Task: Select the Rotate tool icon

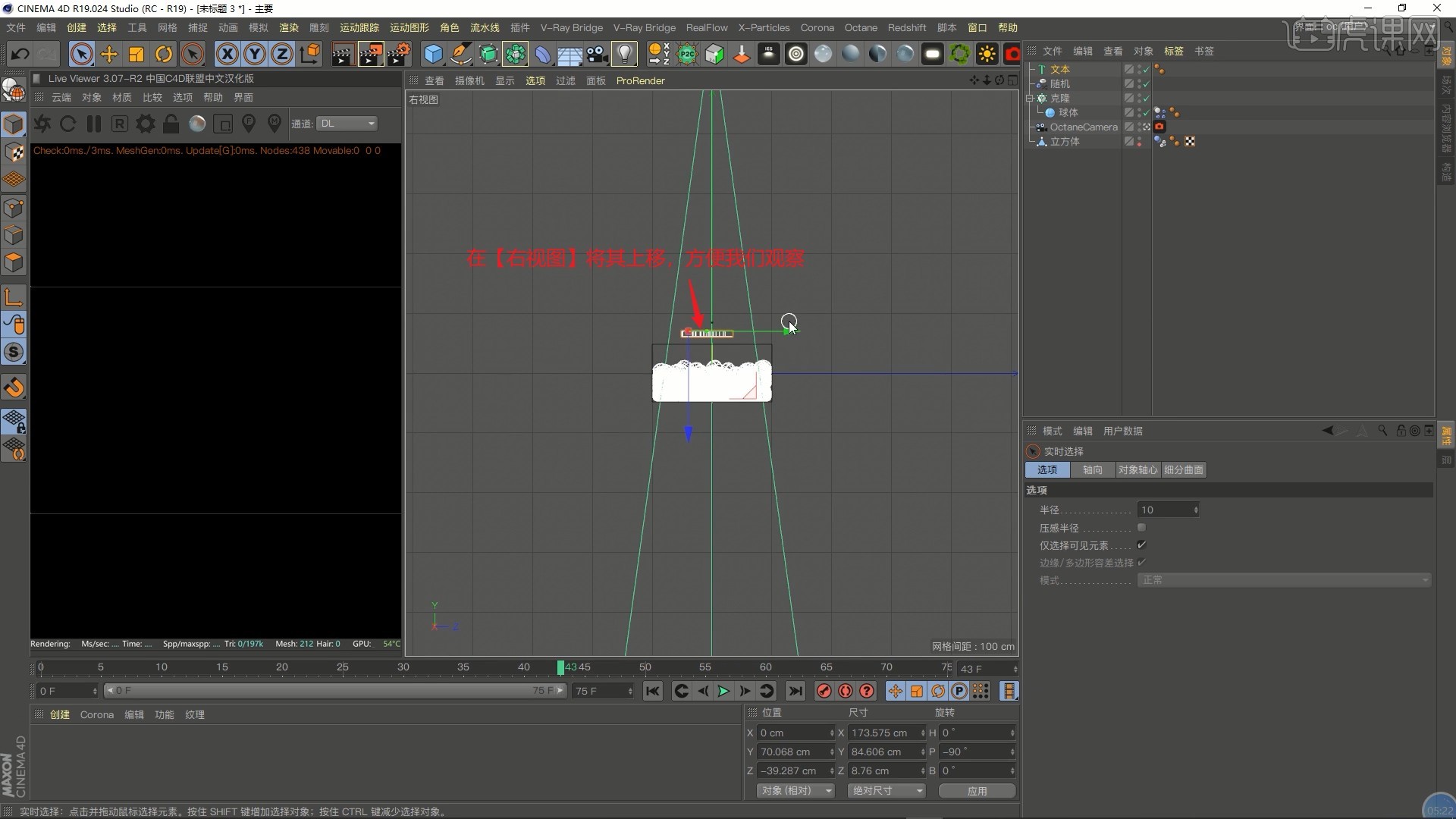Action: pyautogui.click(x=164, y=54)
